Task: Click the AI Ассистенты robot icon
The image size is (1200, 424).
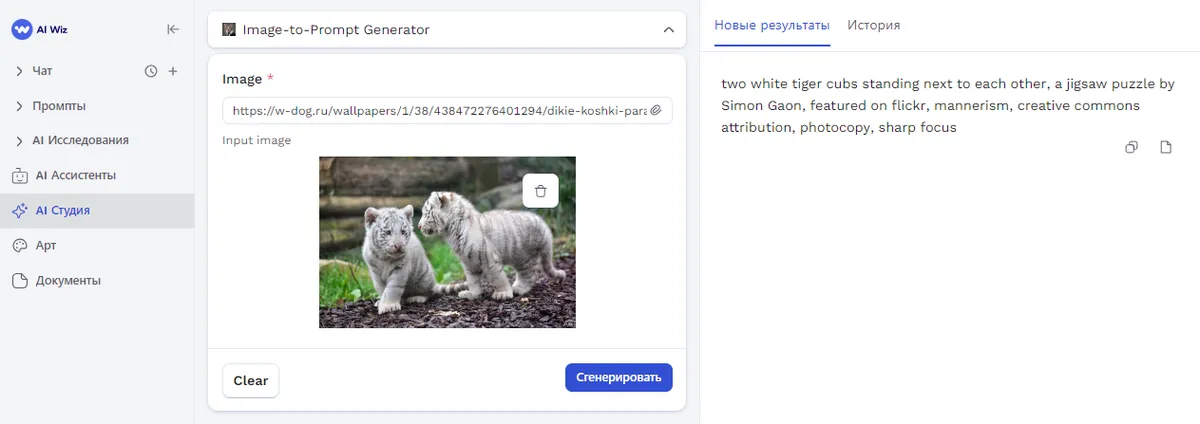Action: pos(19,176)
